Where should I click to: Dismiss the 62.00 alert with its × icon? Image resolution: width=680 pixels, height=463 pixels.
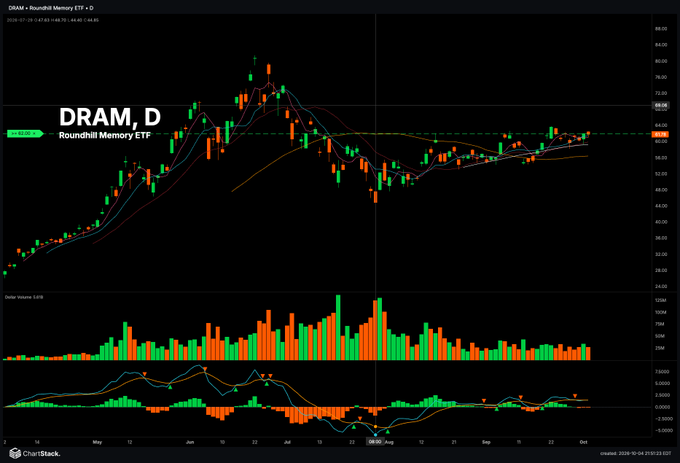[x=34, y=134]
